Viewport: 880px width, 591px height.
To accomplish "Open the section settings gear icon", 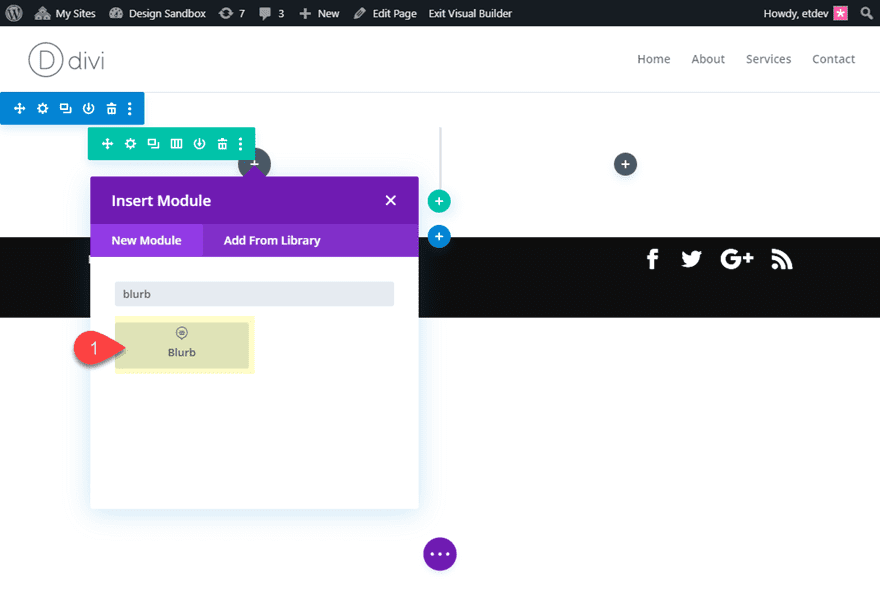I will tap(42, 108).
